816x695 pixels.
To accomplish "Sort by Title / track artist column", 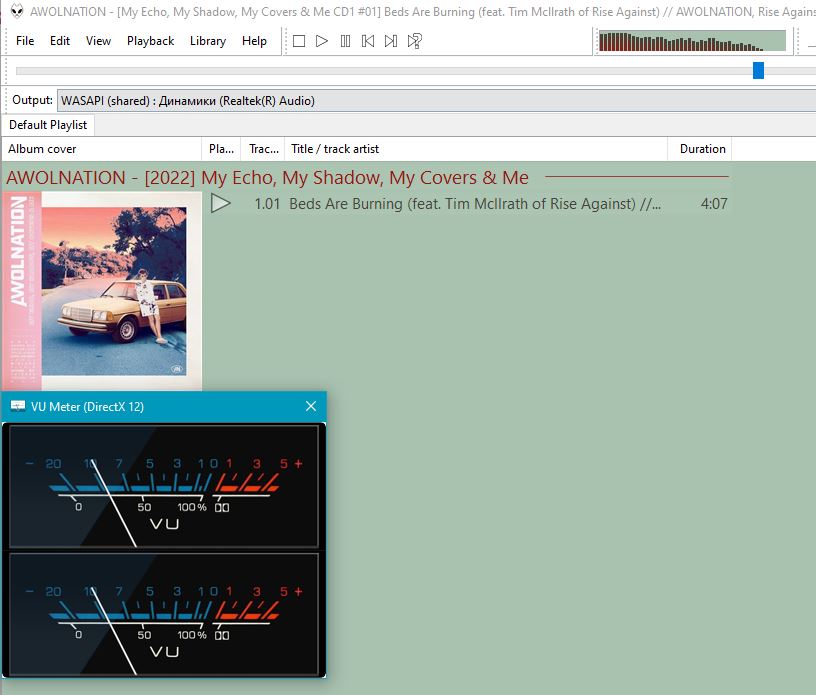I will [476, 149].
